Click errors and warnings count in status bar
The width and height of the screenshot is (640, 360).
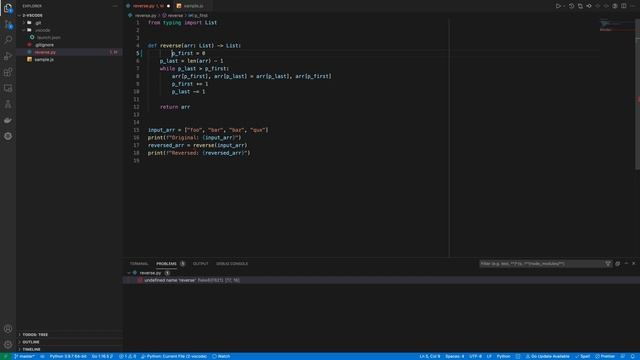point(127,356)
